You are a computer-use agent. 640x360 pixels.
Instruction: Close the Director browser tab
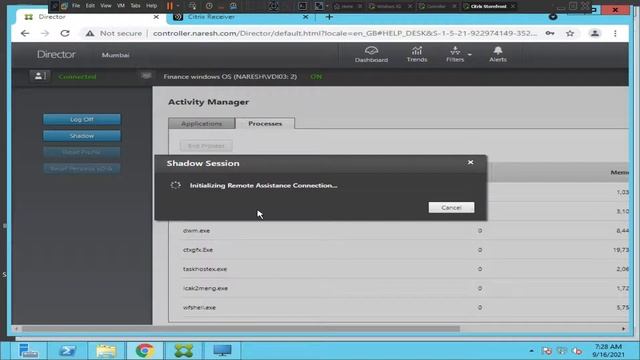point(156,17)
